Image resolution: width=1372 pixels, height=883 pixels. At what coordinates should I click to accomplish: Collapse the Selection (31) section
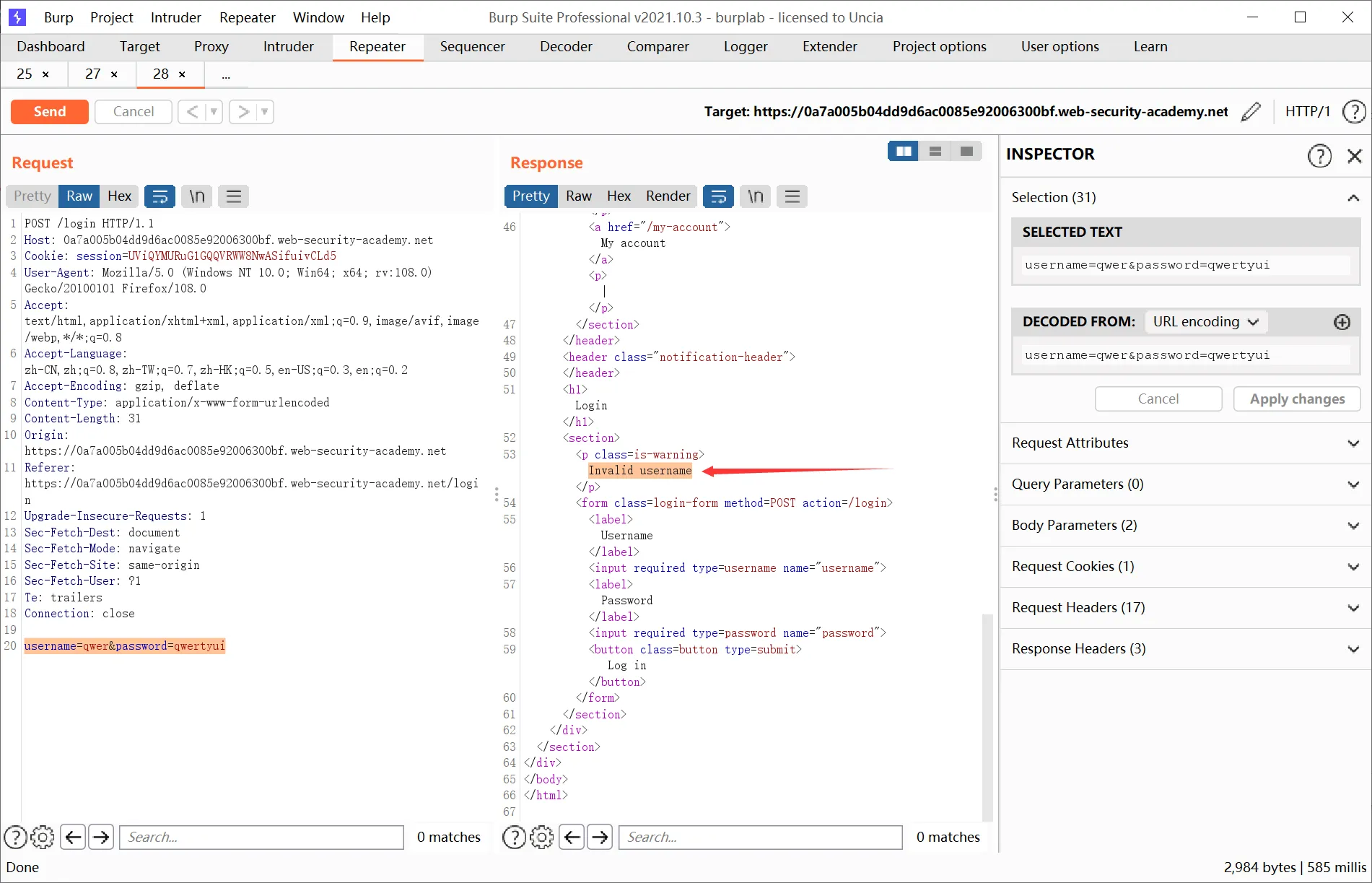(x=1353, y=198)
